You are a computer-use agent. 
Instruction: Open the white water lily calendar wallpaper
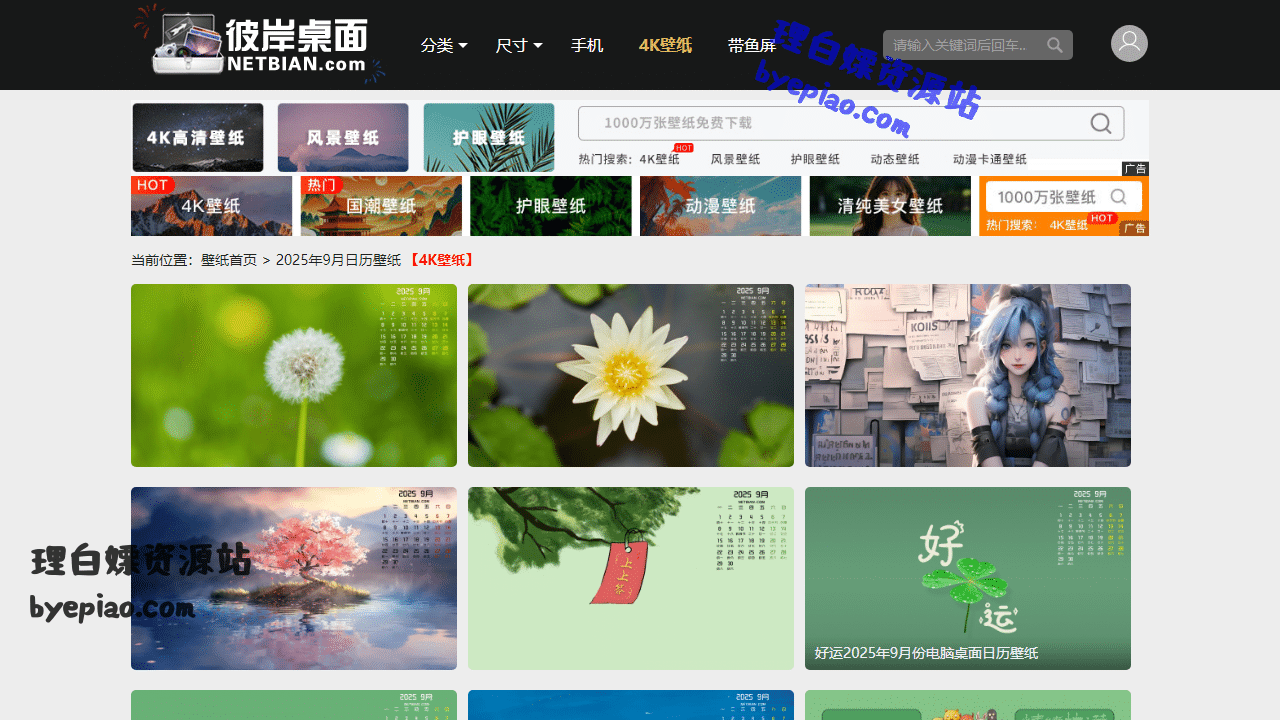[x=631, y=375]
